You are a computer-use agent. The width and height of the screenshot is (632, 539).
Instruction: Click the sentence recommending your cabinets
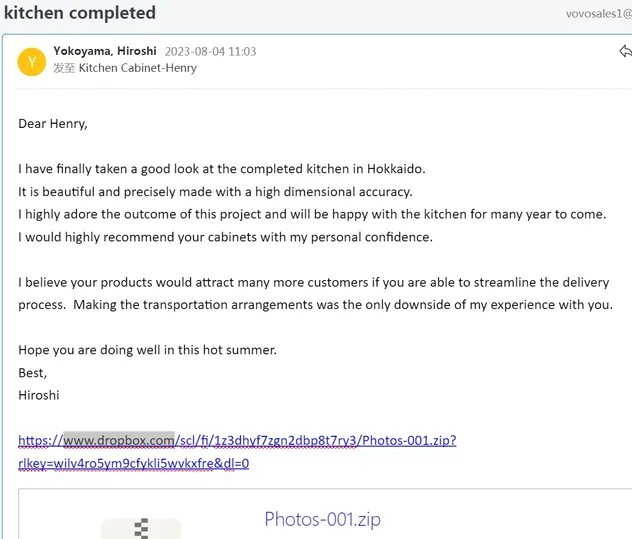click(x=225, y=237)
